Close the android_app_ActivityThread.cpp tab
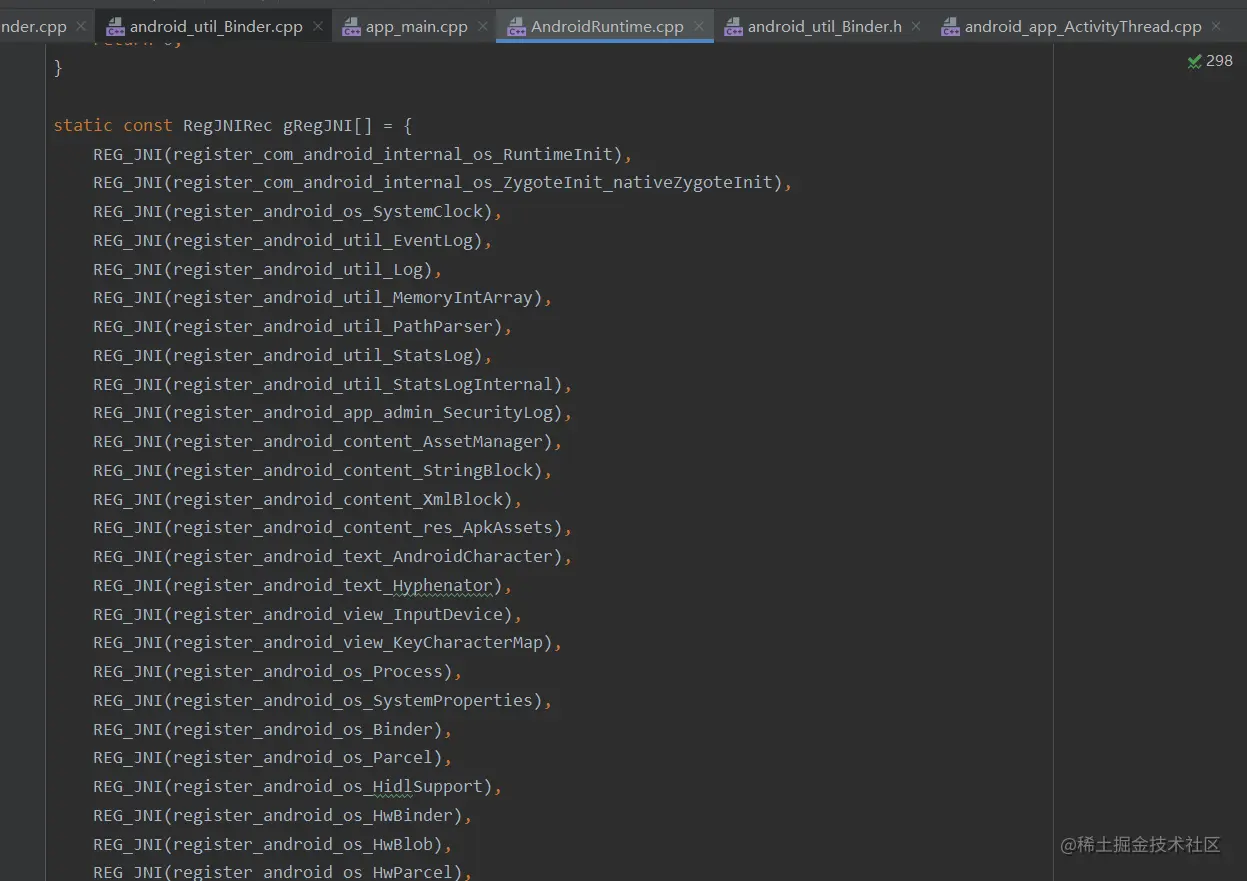The height and width of the screenshot is (881, 1247). (1217, 27)
